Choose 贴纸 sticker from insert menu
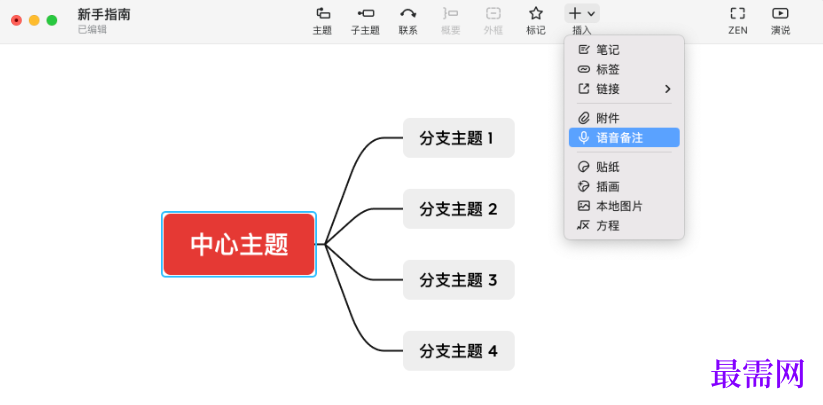The image size is (823, 405). tap(624, 167)
